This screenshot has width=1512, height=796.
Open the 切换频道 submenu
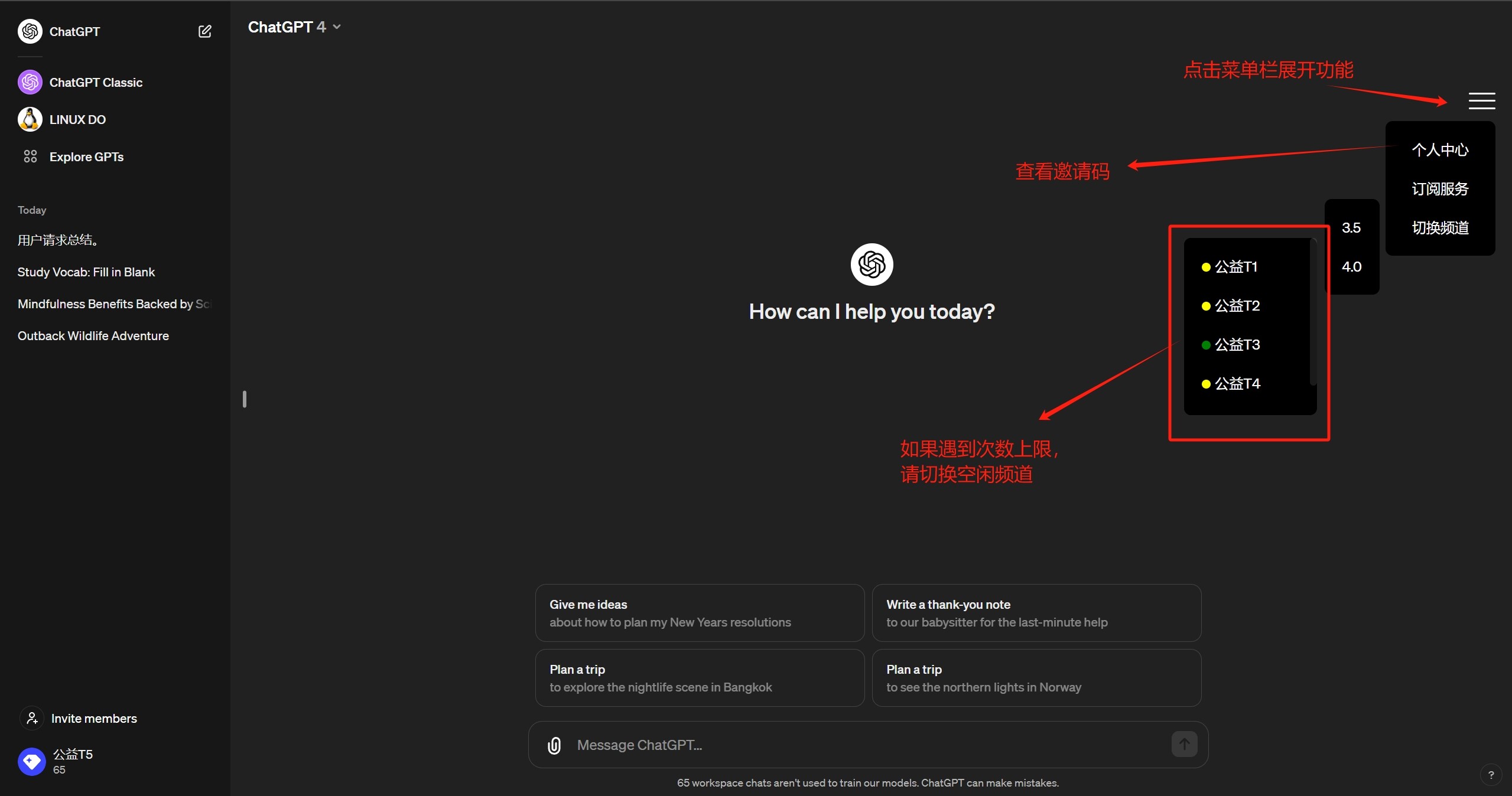[1440, 228]
